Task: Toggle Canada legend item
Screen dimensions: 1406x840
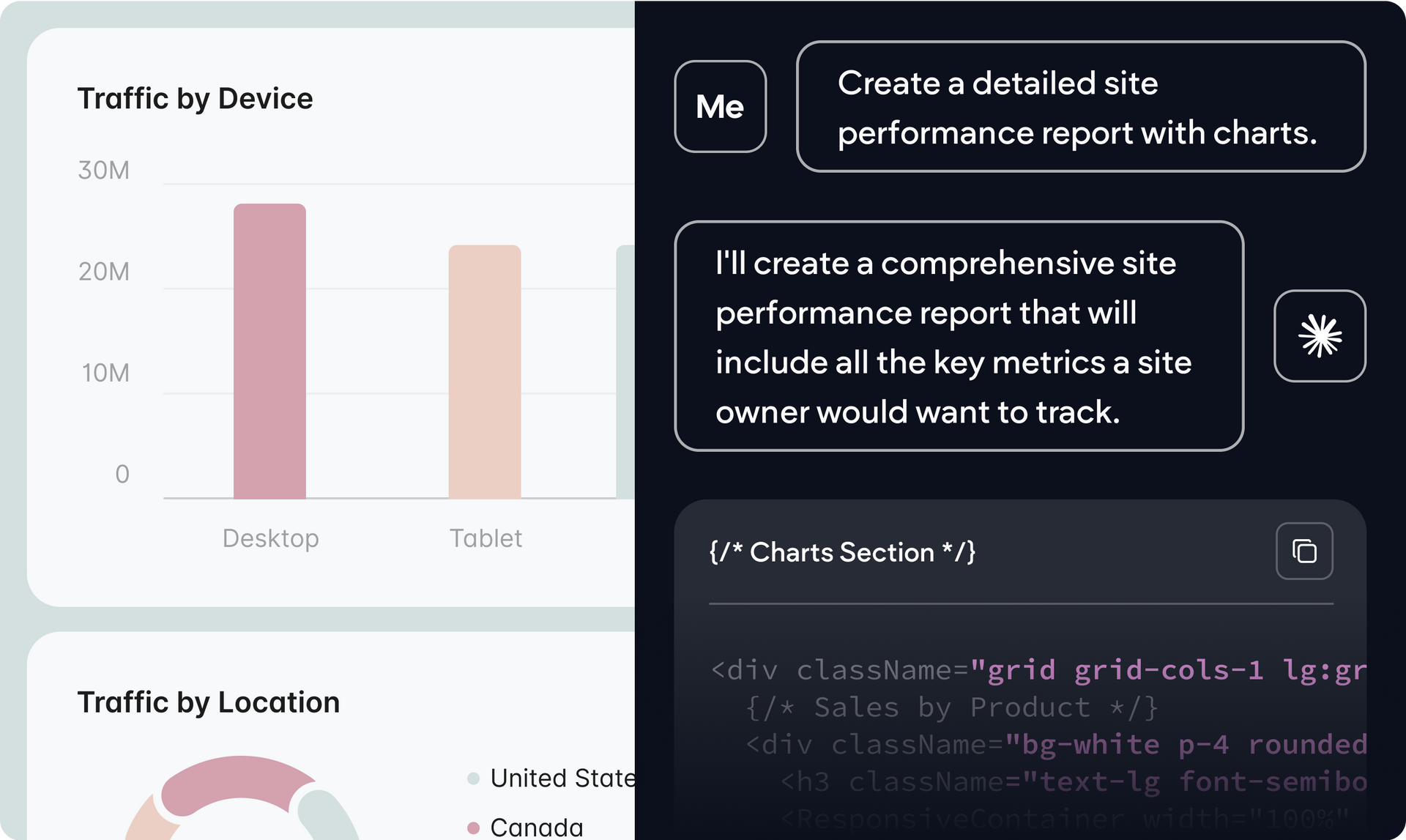Action: pos(525,828)
